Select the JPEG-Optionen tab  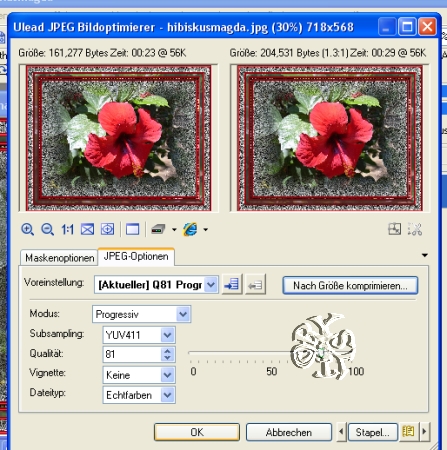coord(136,256)
